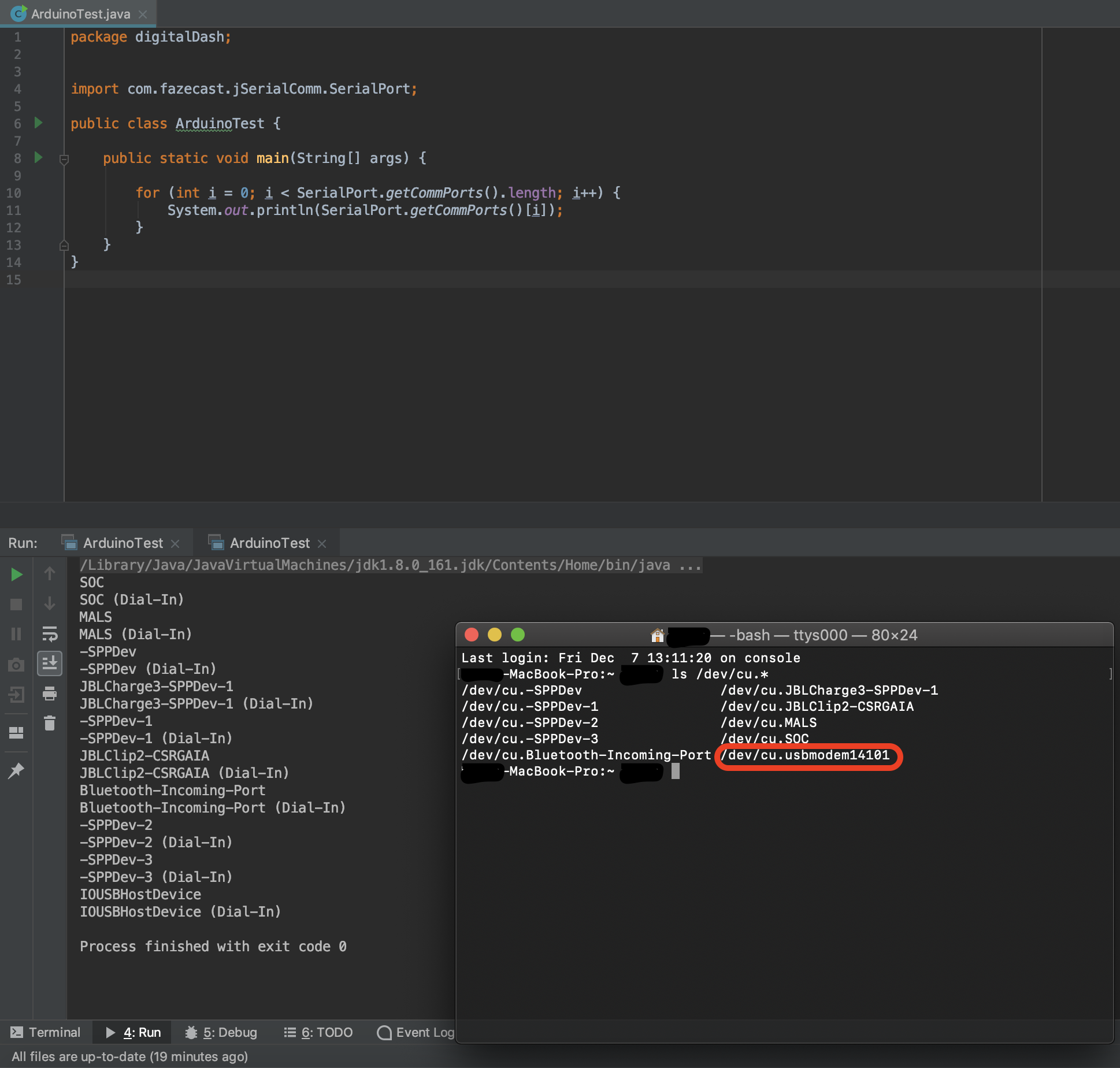This screenshot has height=1068, width=1120.
Task: Click the Restore Layout icon in Run panel
Action: coord(16,733)
